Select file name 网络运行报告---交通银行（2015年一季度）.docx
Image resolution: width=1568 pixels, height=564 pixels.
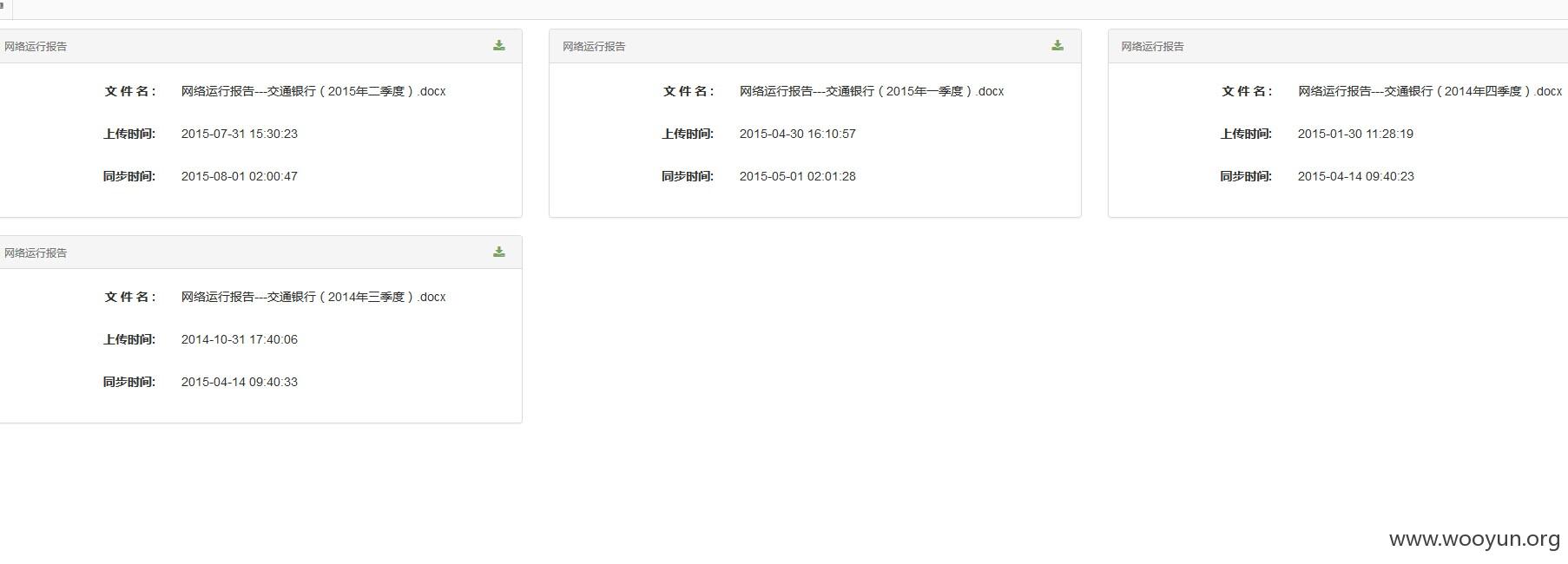click(x=872, y=91)
